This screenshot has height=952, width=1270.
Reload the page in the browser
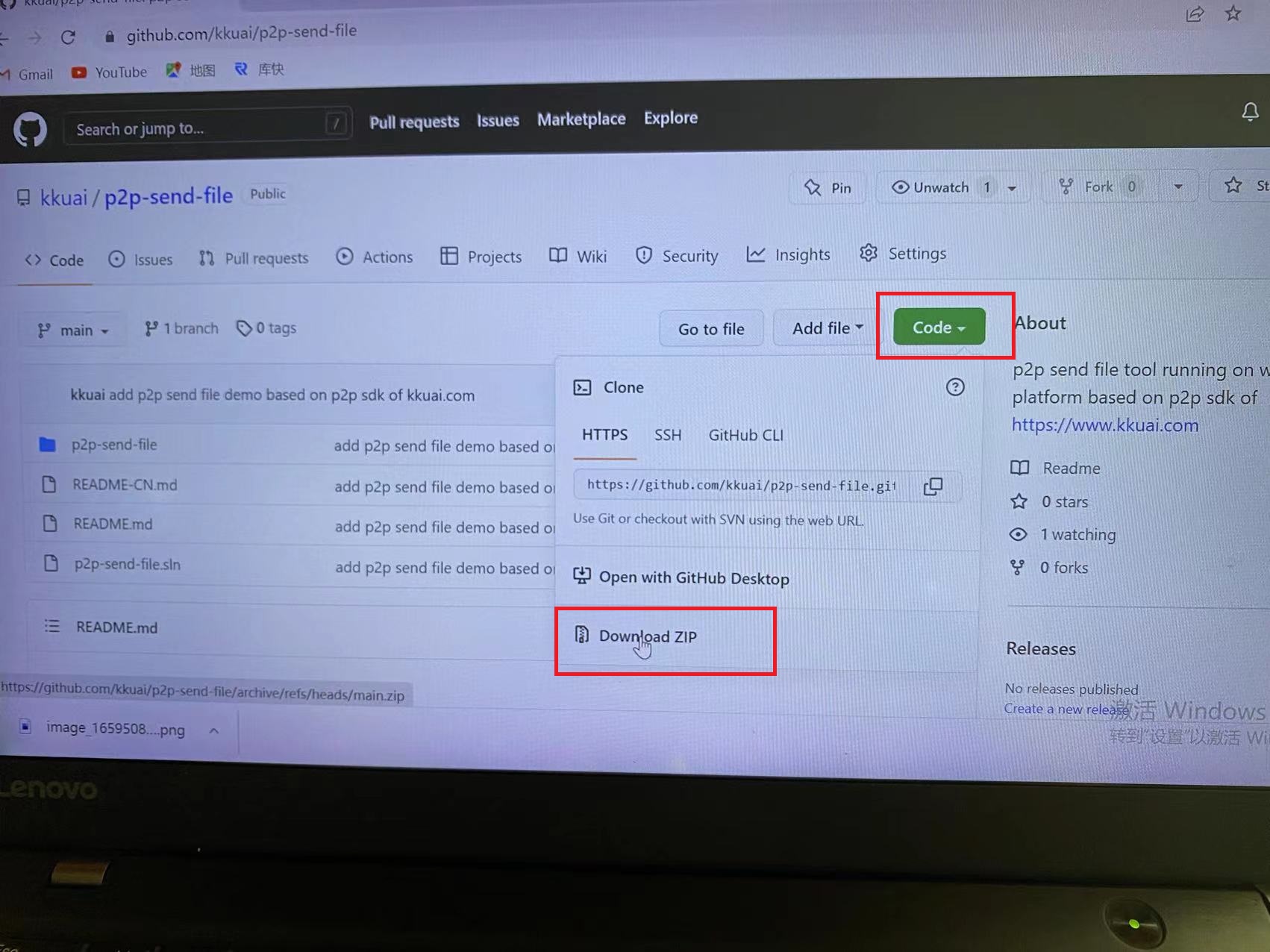(x=68, y=37)
